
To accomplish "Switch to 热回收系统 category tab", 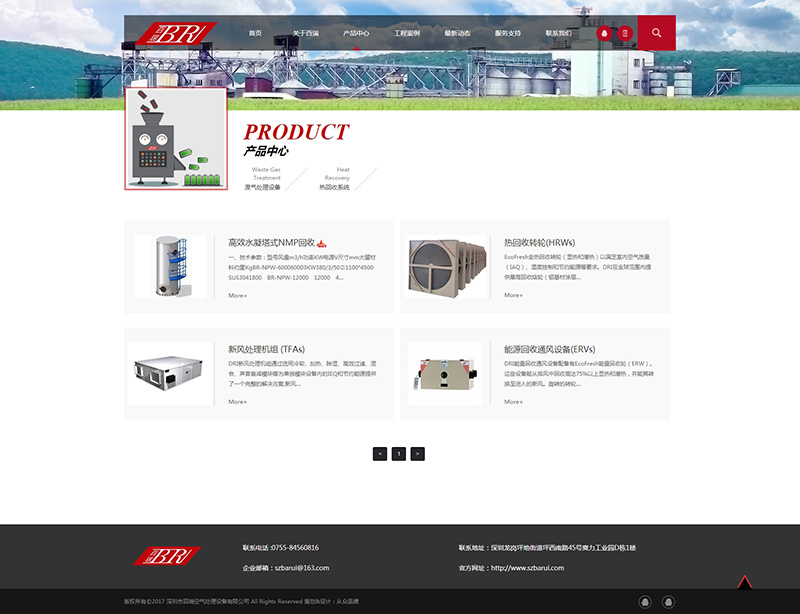I will (x=335, y=178).
